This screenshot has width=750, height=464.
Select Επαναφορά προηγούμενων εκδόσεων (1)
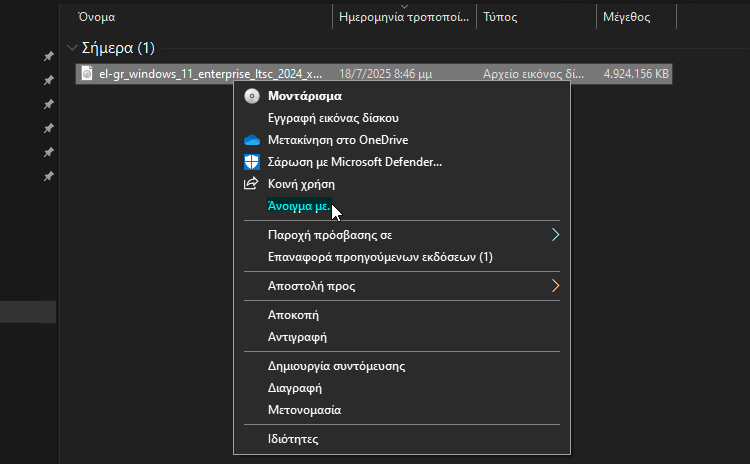380,257
